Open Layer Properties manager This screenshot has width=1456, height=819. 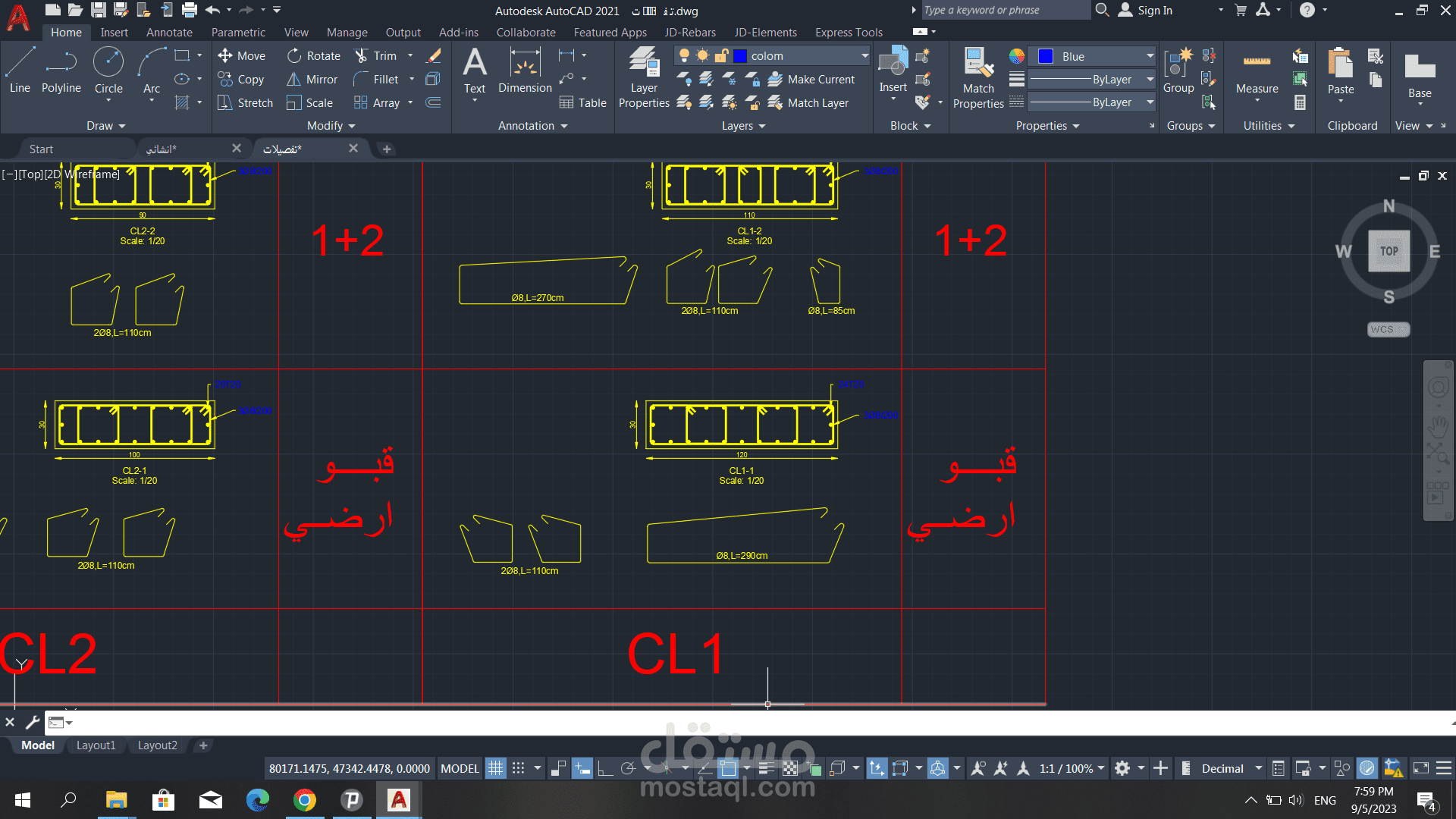(644, 77)
